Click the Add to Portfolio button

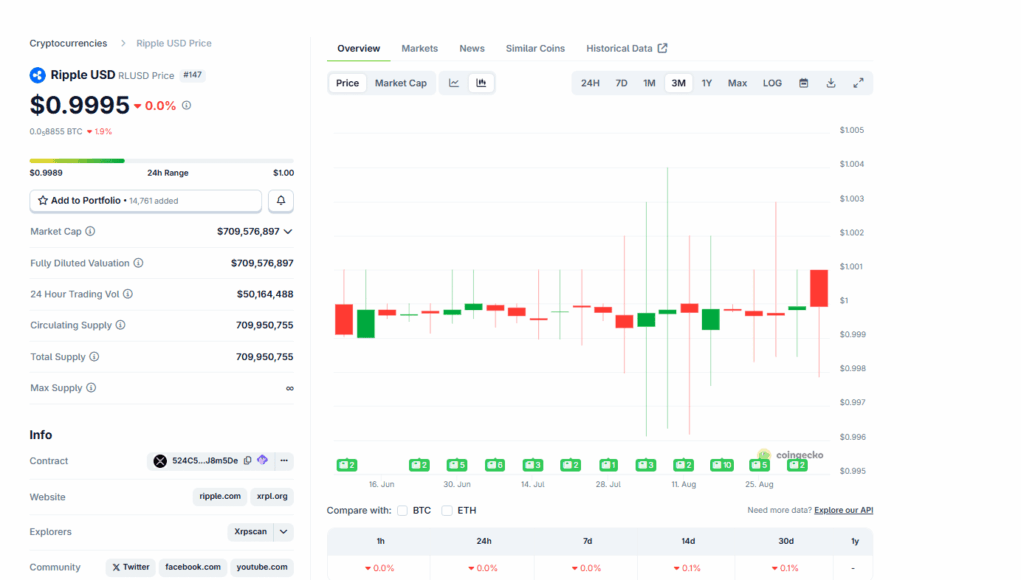pos(146,200)
